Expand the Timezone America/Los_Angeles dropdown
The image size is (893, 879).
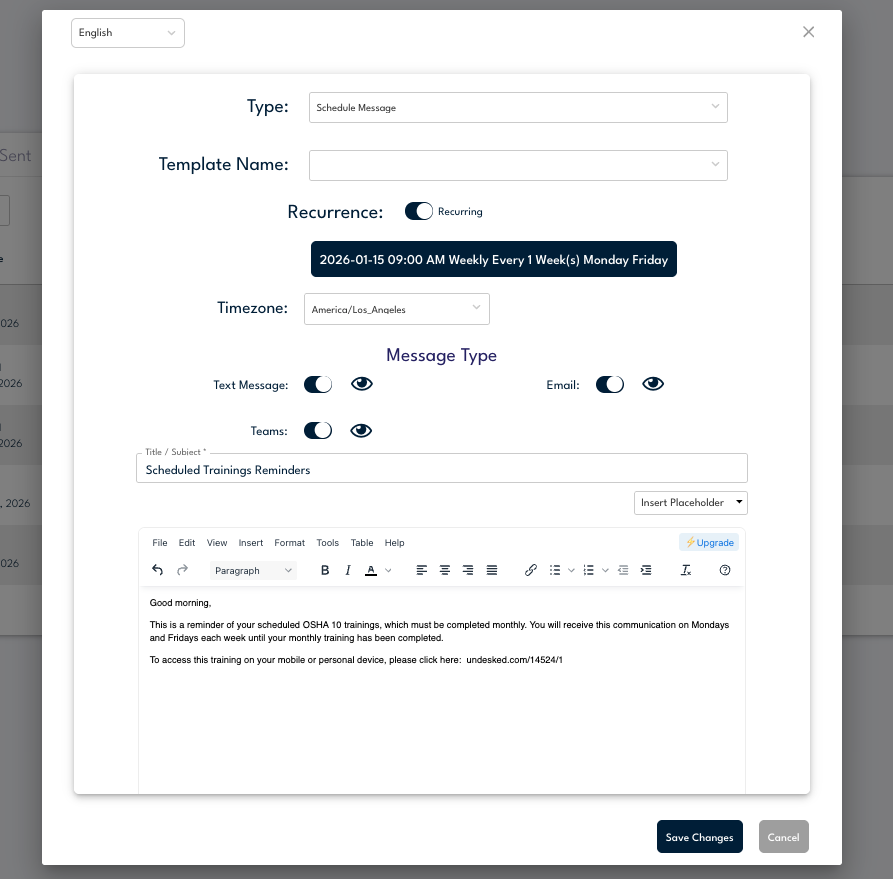(x=396, y=309)
